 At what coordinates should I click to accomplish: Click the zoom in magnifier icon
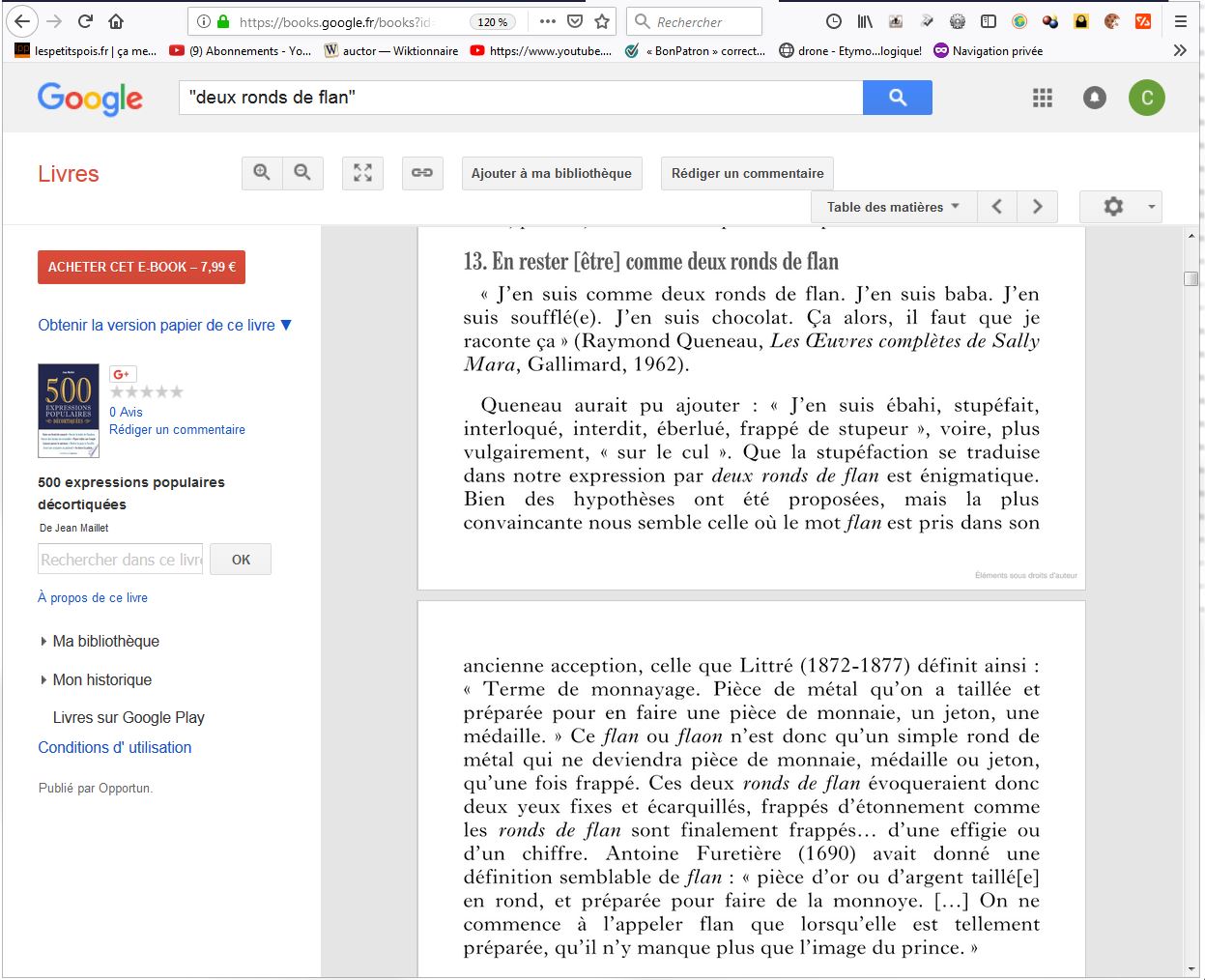(x=262, y=173)
